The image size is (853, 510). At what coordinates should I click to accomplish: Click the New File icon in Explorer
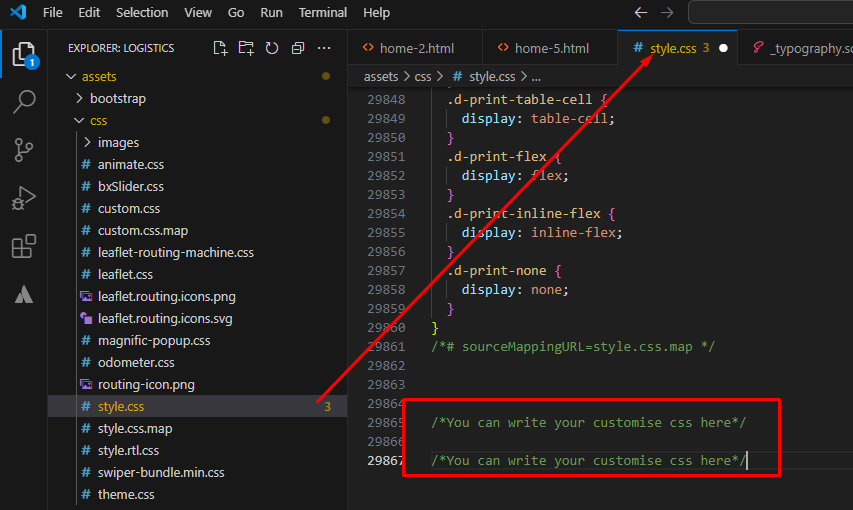point(220,48)
